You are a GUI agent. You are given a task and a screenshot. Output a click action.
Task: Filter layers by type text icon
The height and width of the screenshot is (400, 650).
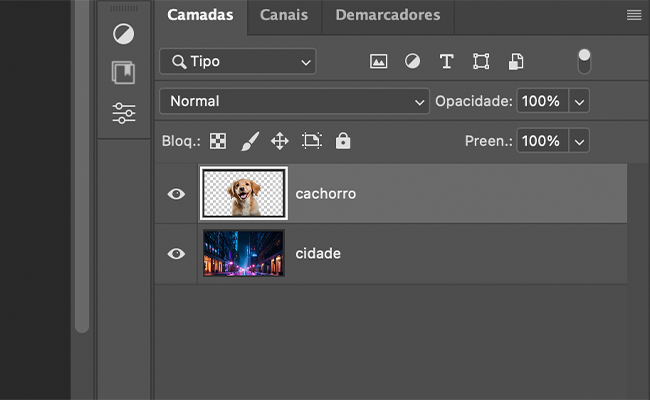446,61
